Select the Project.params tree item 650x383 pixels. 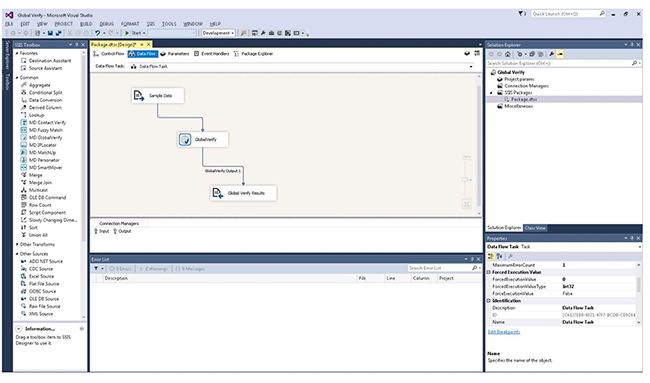click(519, 79)
